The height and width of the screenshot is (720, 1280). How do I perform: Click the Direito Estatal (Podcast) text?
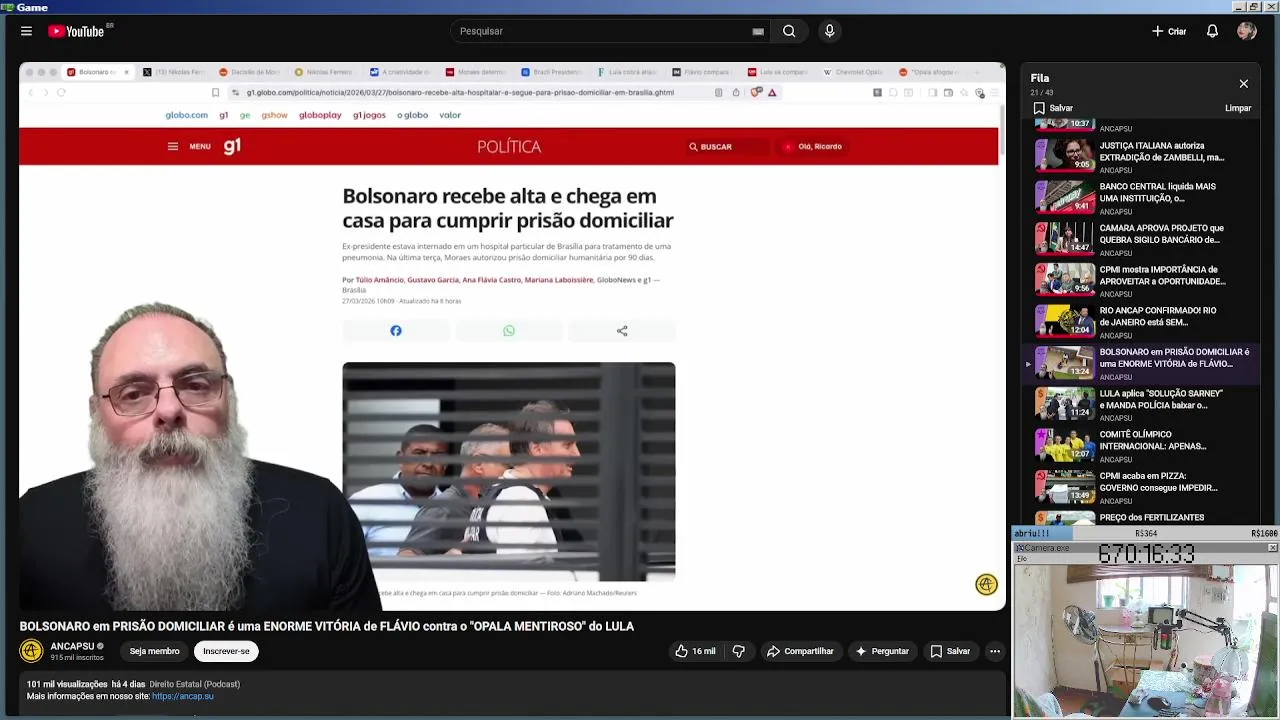(195, 684)
